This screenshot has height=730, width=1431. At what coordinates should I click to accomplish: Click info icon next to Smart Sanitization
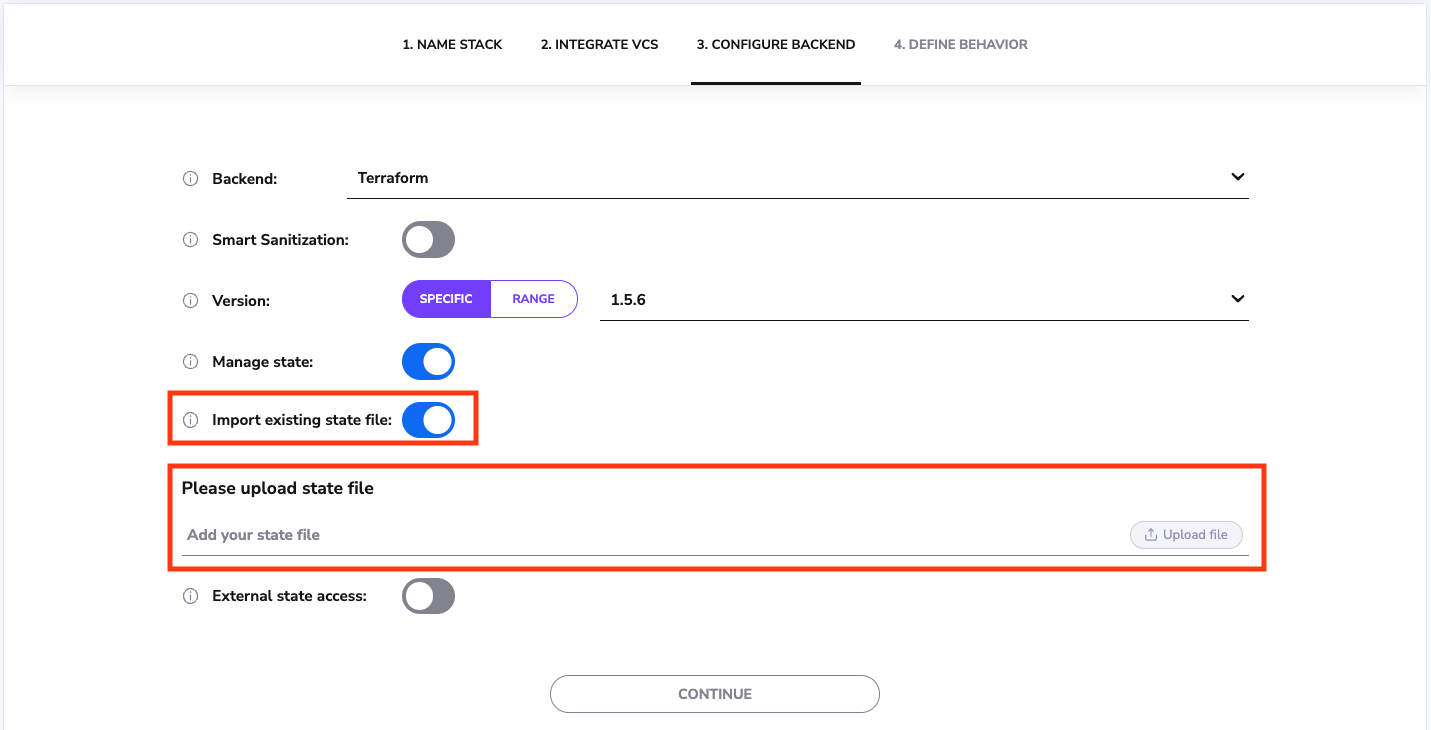(x=190, y=240)
